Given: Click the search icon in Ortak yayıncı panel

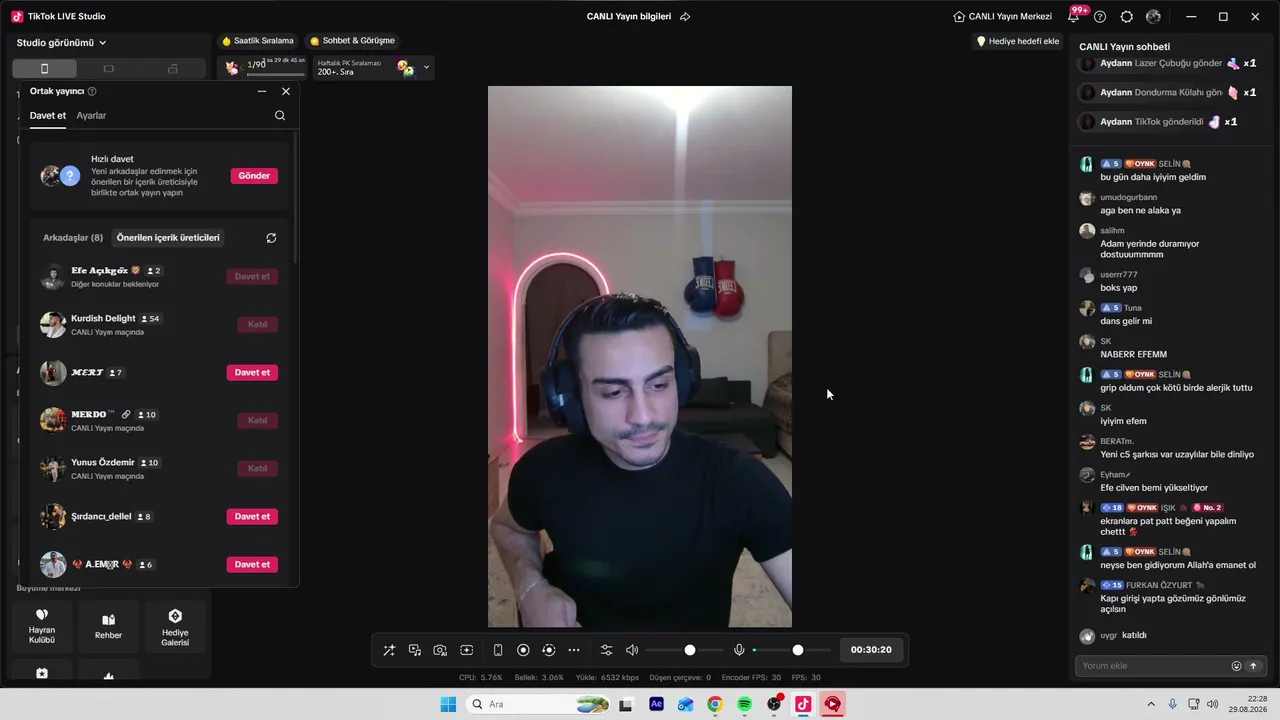Looking at the screenshot, I should point(280,116).
